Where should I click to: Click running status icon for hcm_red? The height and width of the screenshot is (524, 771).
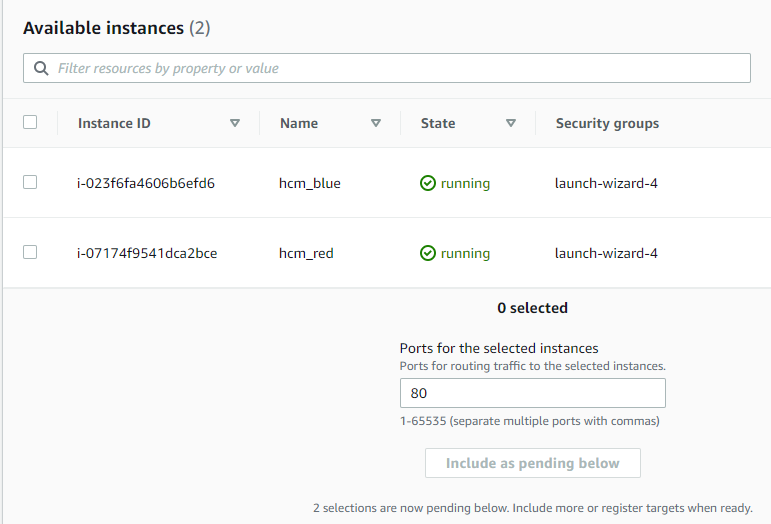point(428,253)
